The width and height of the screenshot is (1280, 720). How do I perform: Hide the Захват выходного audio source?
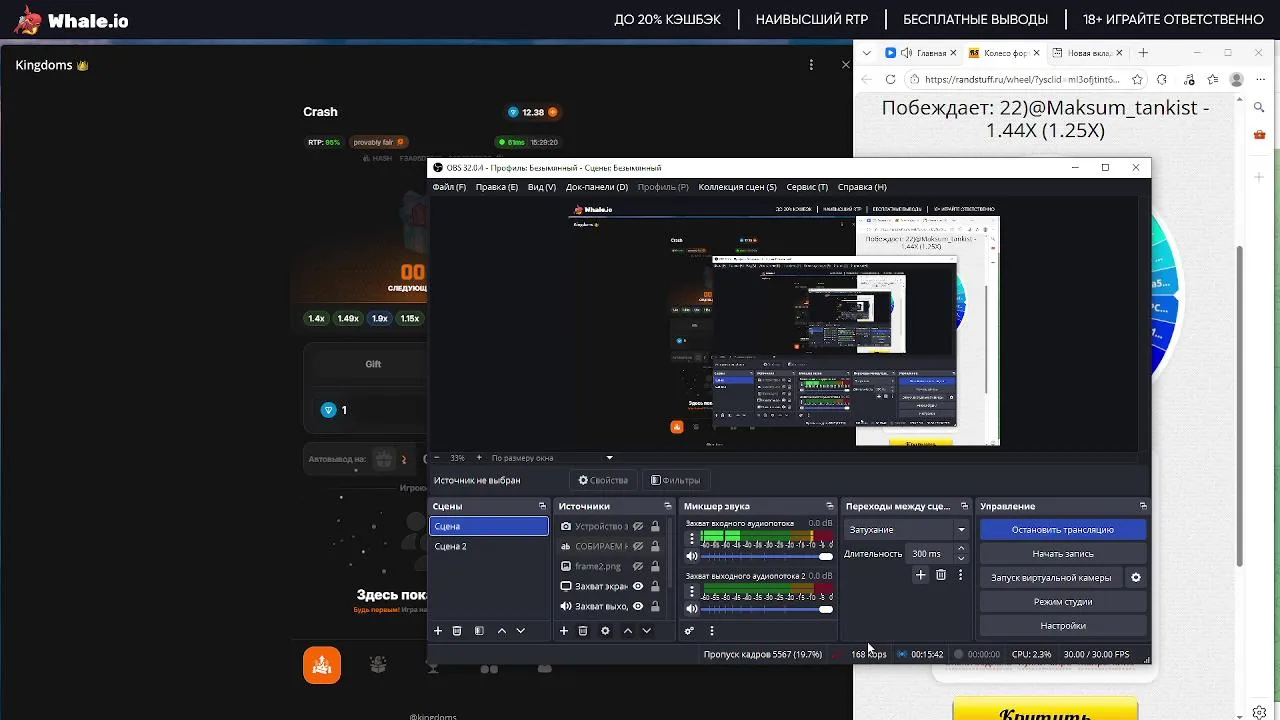click(x=638, y=606)
